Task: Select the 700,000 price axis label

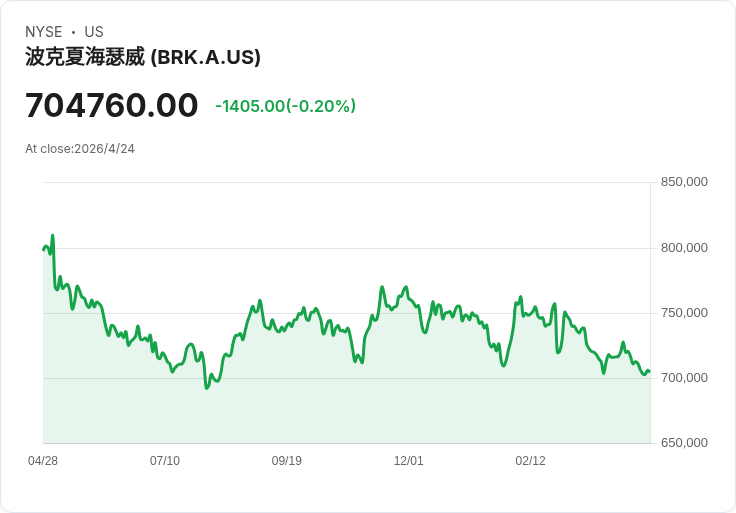Action: tap(684, 378)
